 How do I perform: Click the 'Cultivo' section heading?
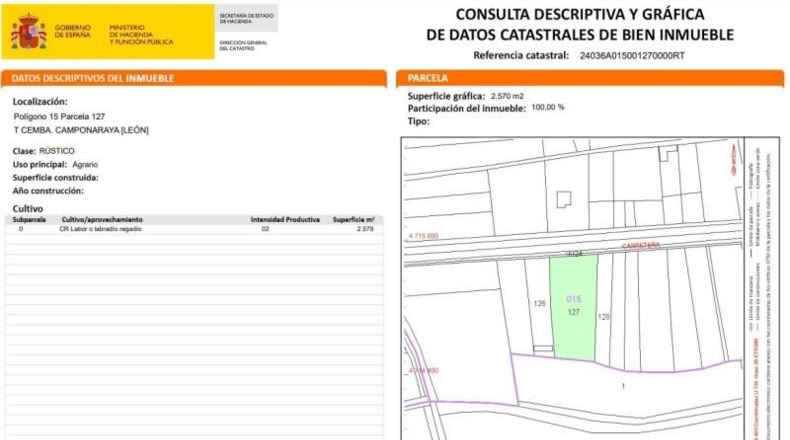28,209
